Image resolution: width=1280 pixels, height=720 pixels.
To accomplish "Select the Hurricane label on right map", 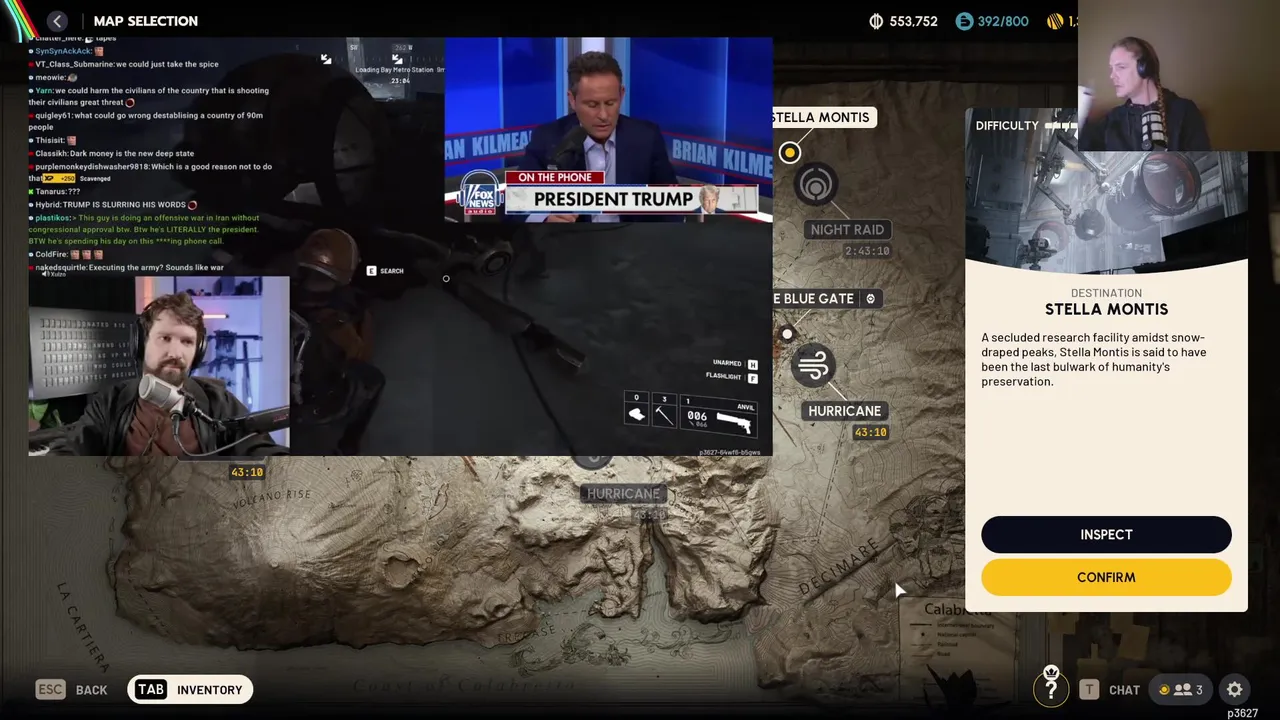I will coord(845,411).
